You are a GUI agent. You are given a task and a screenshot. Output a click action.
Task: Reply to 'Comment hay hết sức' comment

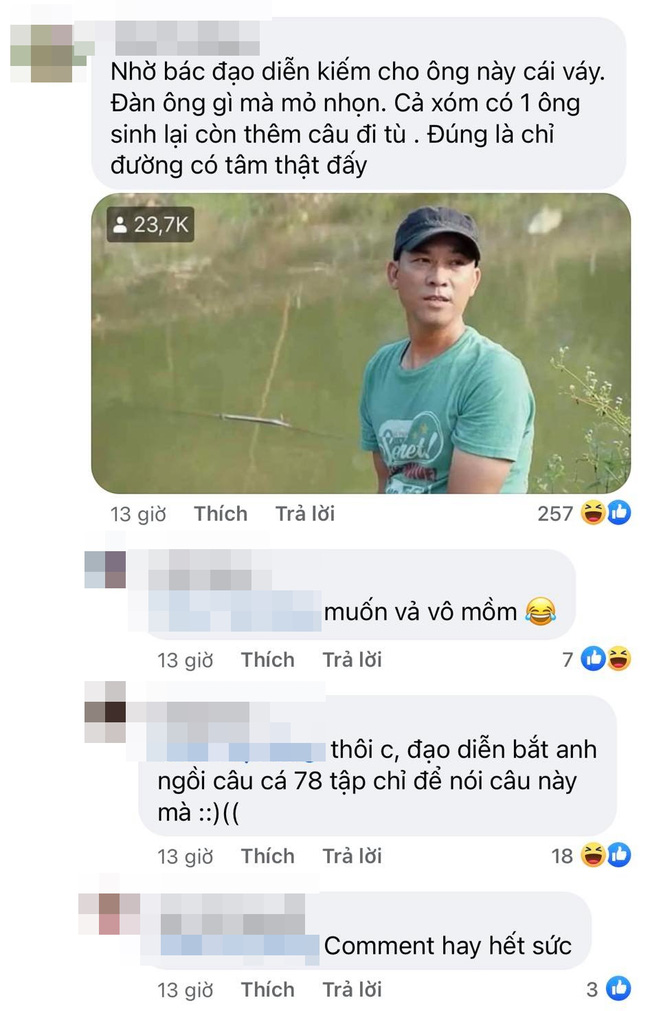coord(352,990)
